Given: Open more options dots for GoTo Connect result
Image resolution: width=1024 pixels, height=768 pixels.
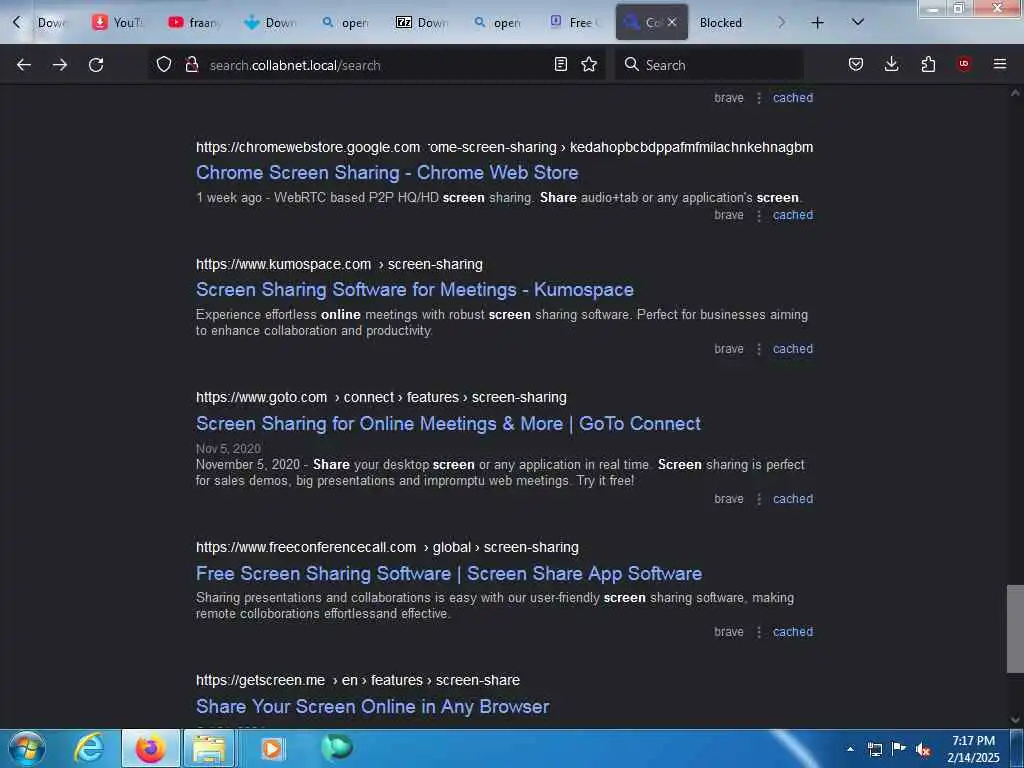Looking at the screenshot, I should click(x=759, y=499).
